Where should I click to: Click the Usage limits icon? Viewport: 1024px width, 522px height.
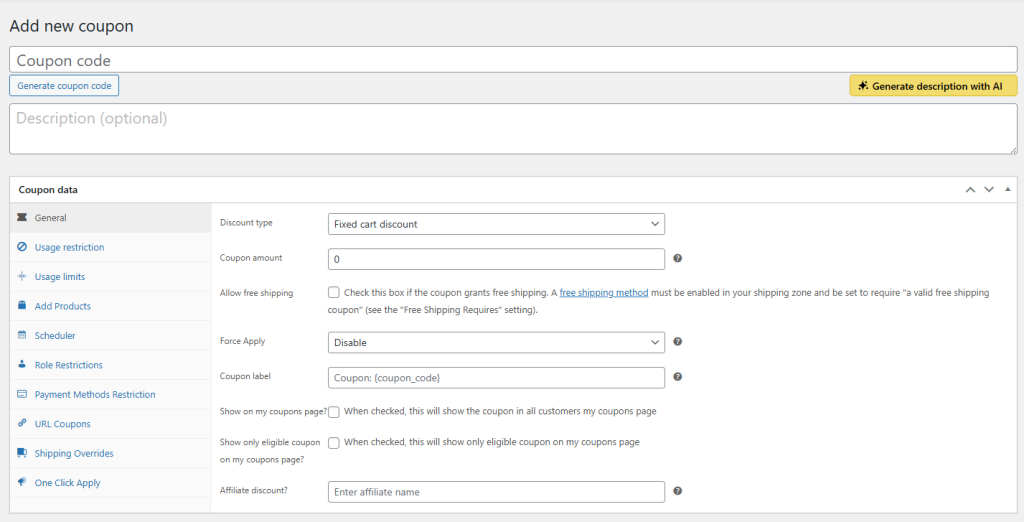tap(22, 276)
